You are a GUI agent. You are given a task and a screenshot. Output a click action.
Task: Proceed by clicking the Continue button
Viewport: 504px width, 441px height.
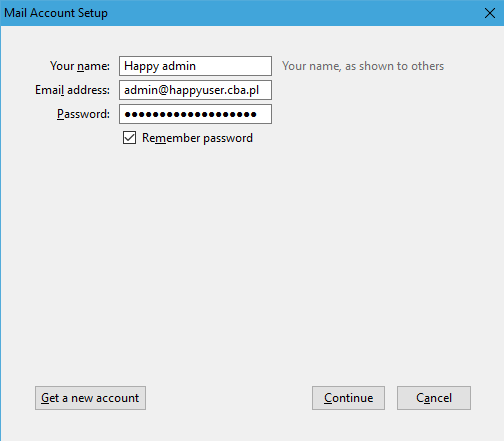[348, 398]
